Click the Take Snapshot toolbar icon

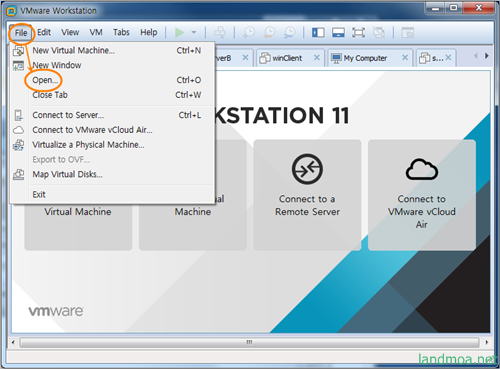pyautogui.click(x=249, y=32)
